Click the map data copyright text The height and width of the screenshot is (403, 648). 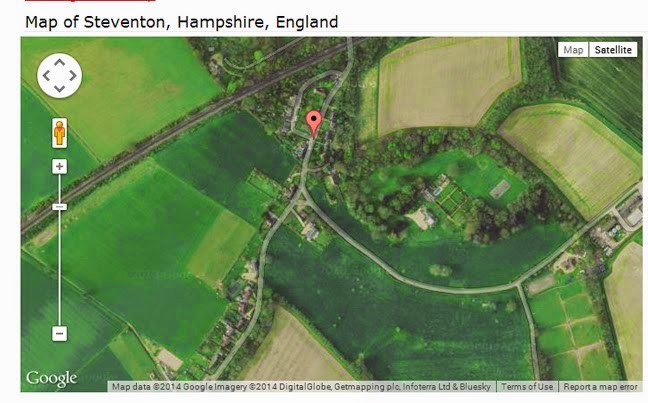(x=302, y=387)
